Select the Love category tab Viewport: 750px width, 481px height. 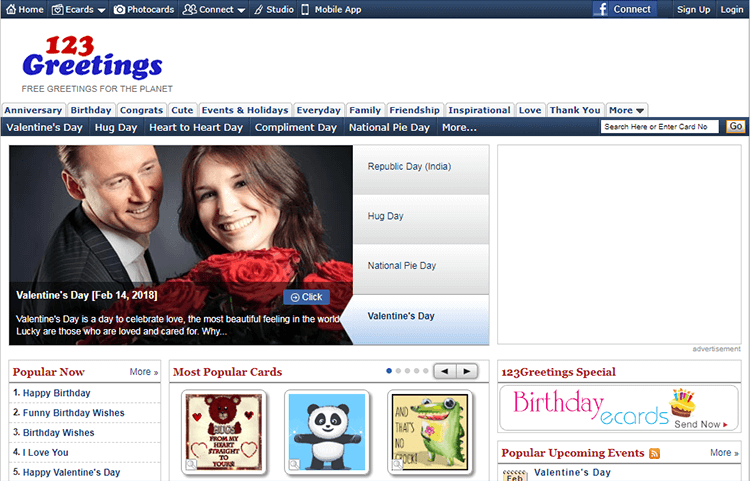[x=530, y=110]
